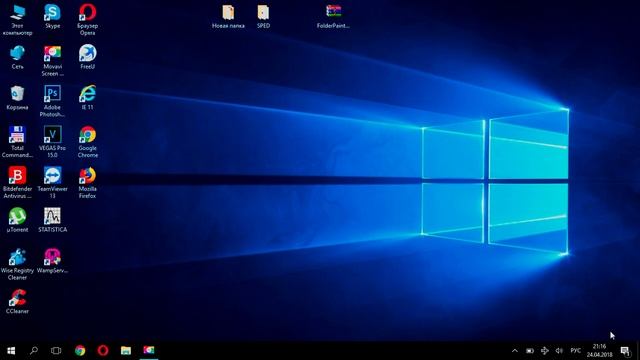The width and height of the screenshot is (640, 360).
Task: Select the CCleaner desktop shortcut
Action: coord(17,302)
